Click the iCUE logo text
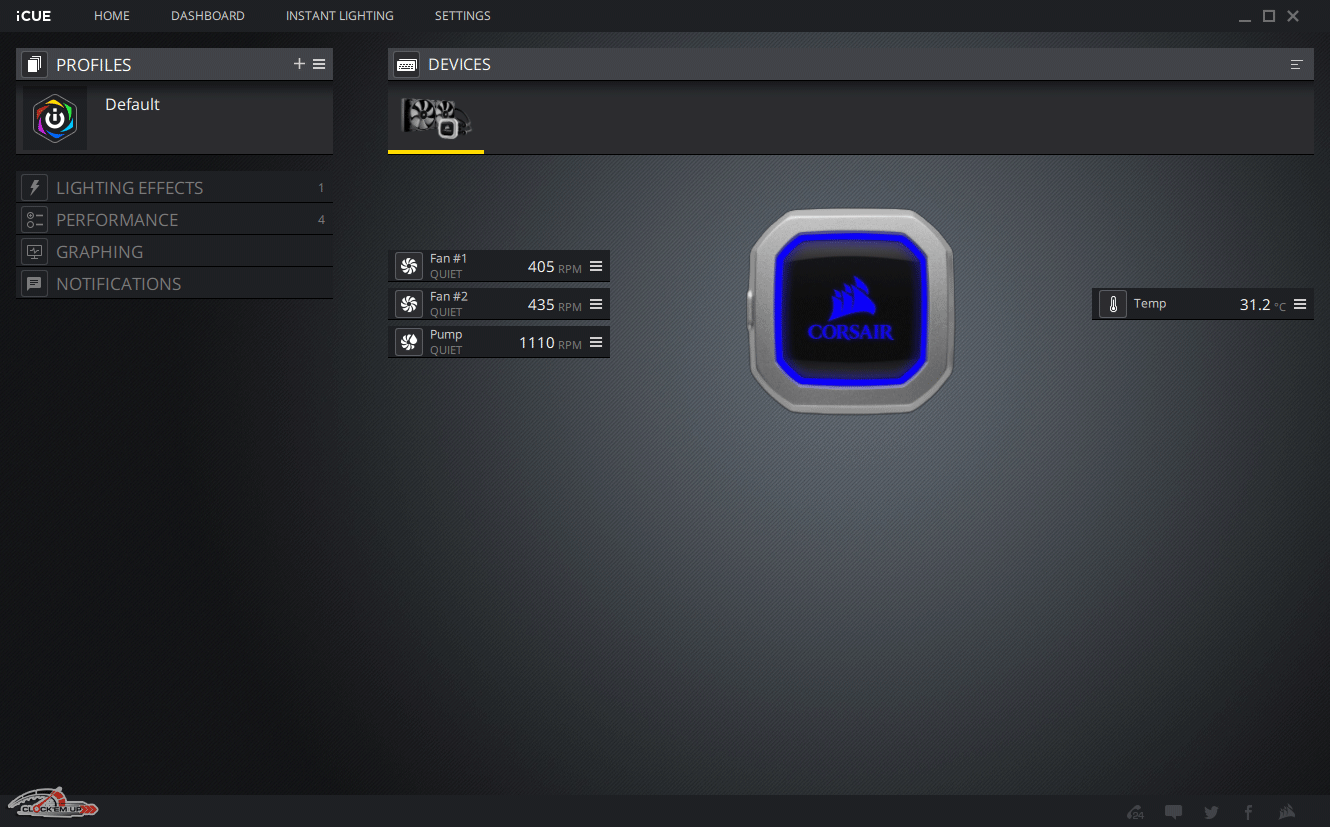 [x=33, y=16]
